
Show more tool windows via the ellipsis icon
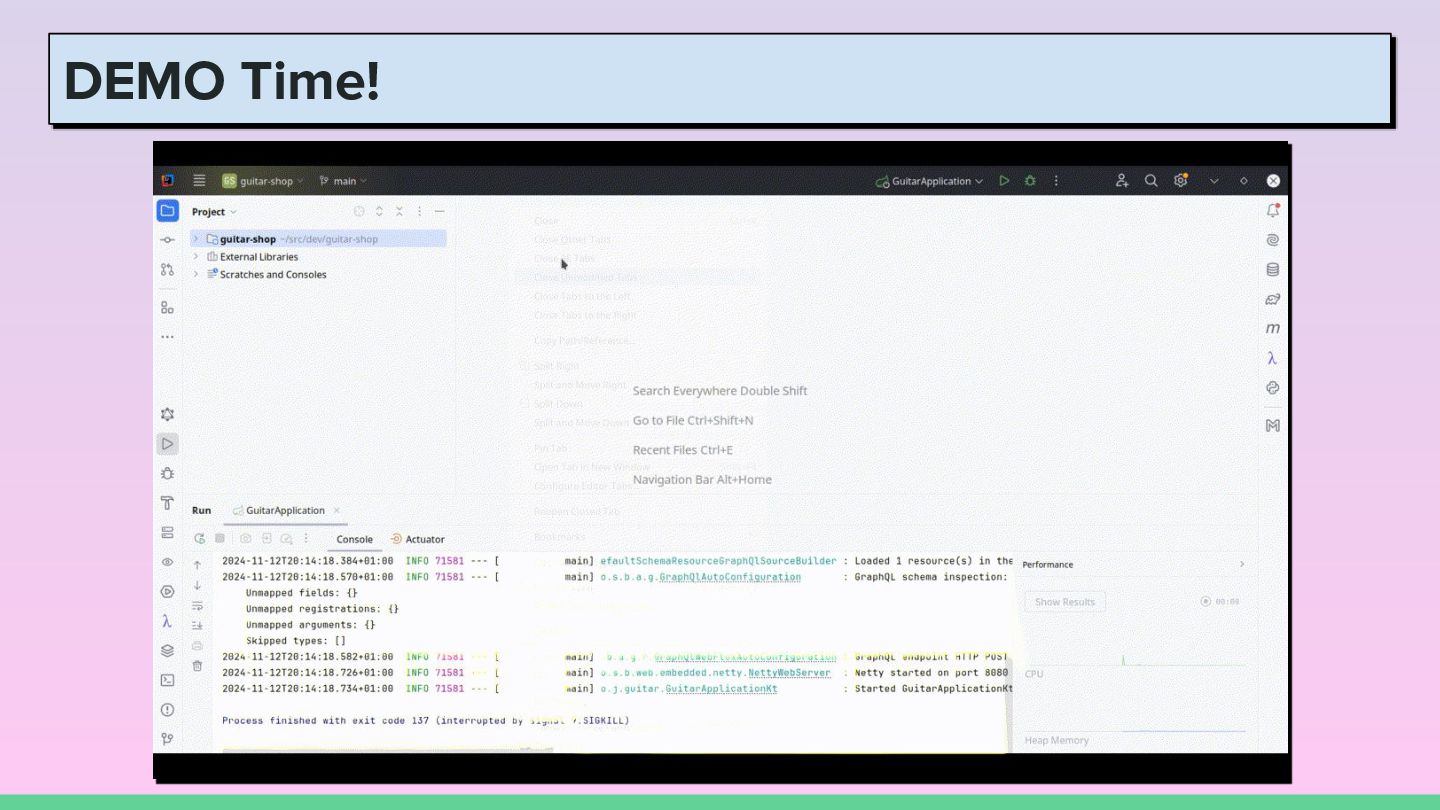(168, 337)
